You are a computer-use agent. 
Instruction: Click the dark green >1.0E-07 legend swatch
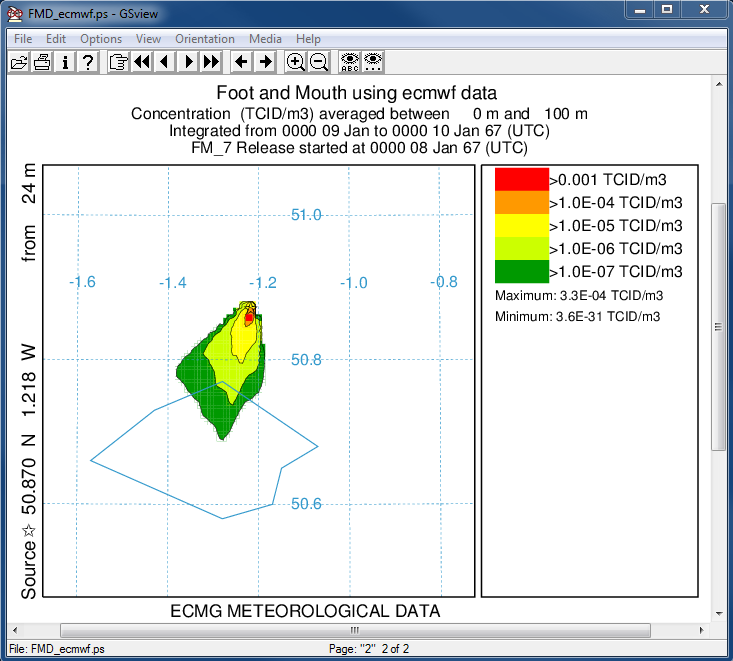point(522,271)
